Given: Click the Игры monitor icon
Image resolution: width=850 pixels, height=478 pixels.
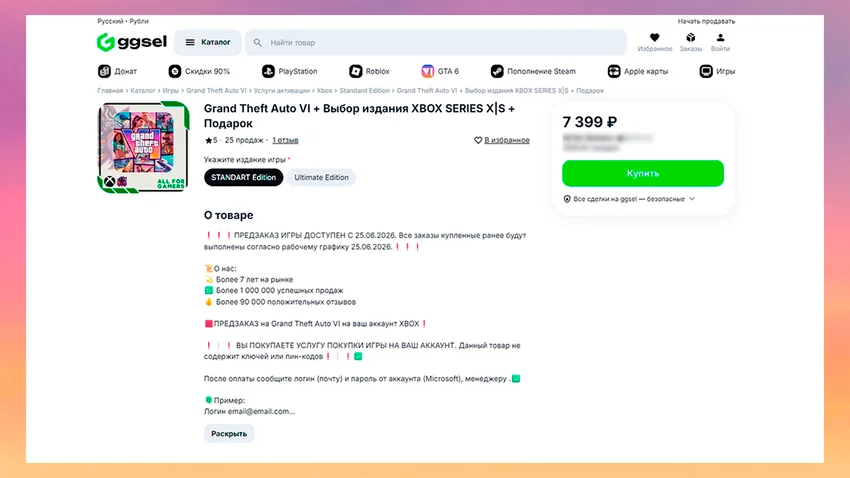Looking at the screenshot, I should coord(706,71).
